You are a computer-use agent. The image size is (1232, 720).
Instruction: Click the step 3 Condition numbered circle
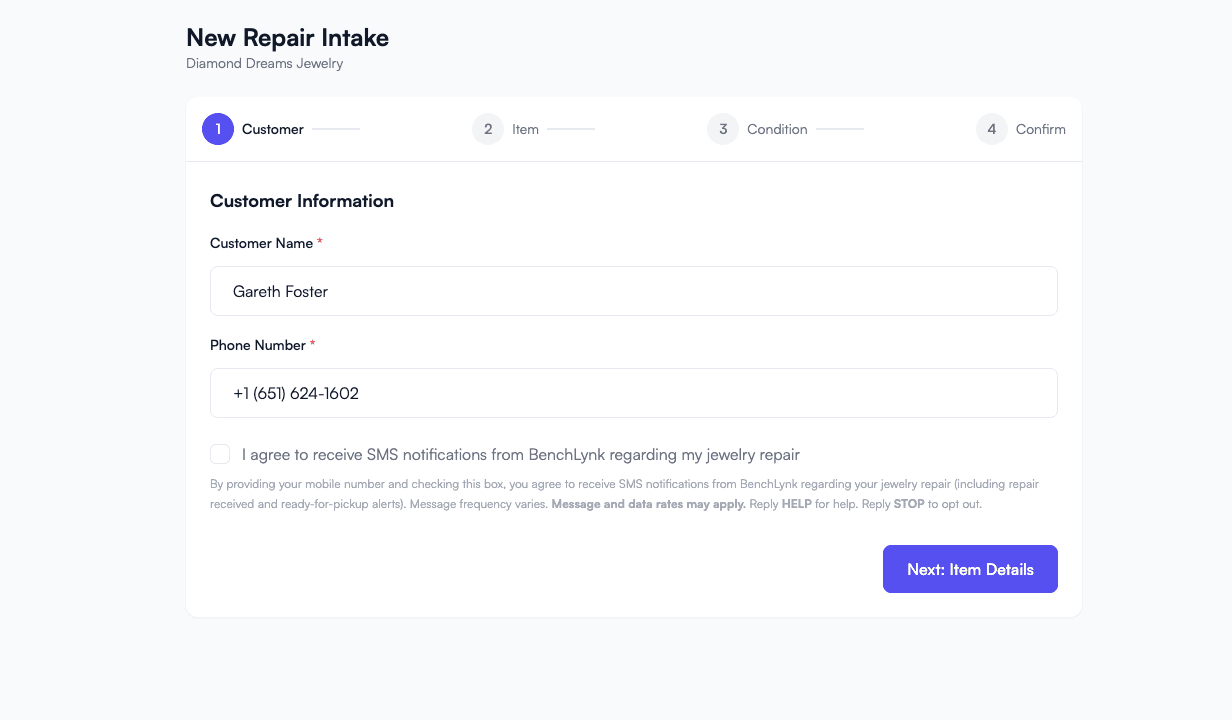coord(722,129)
